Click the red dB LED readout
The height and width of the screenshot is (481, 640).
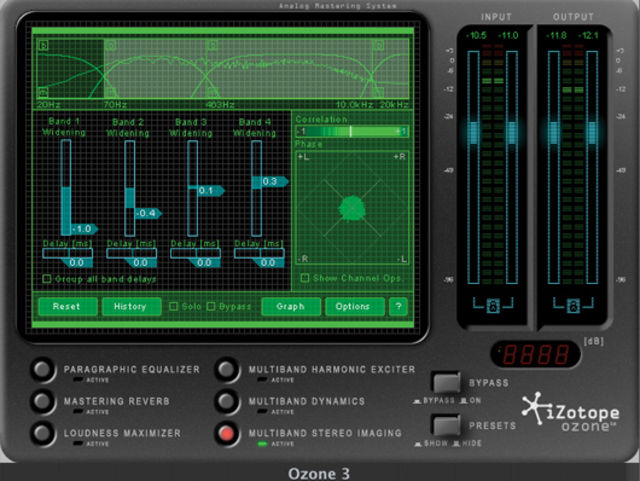(536, 354)
